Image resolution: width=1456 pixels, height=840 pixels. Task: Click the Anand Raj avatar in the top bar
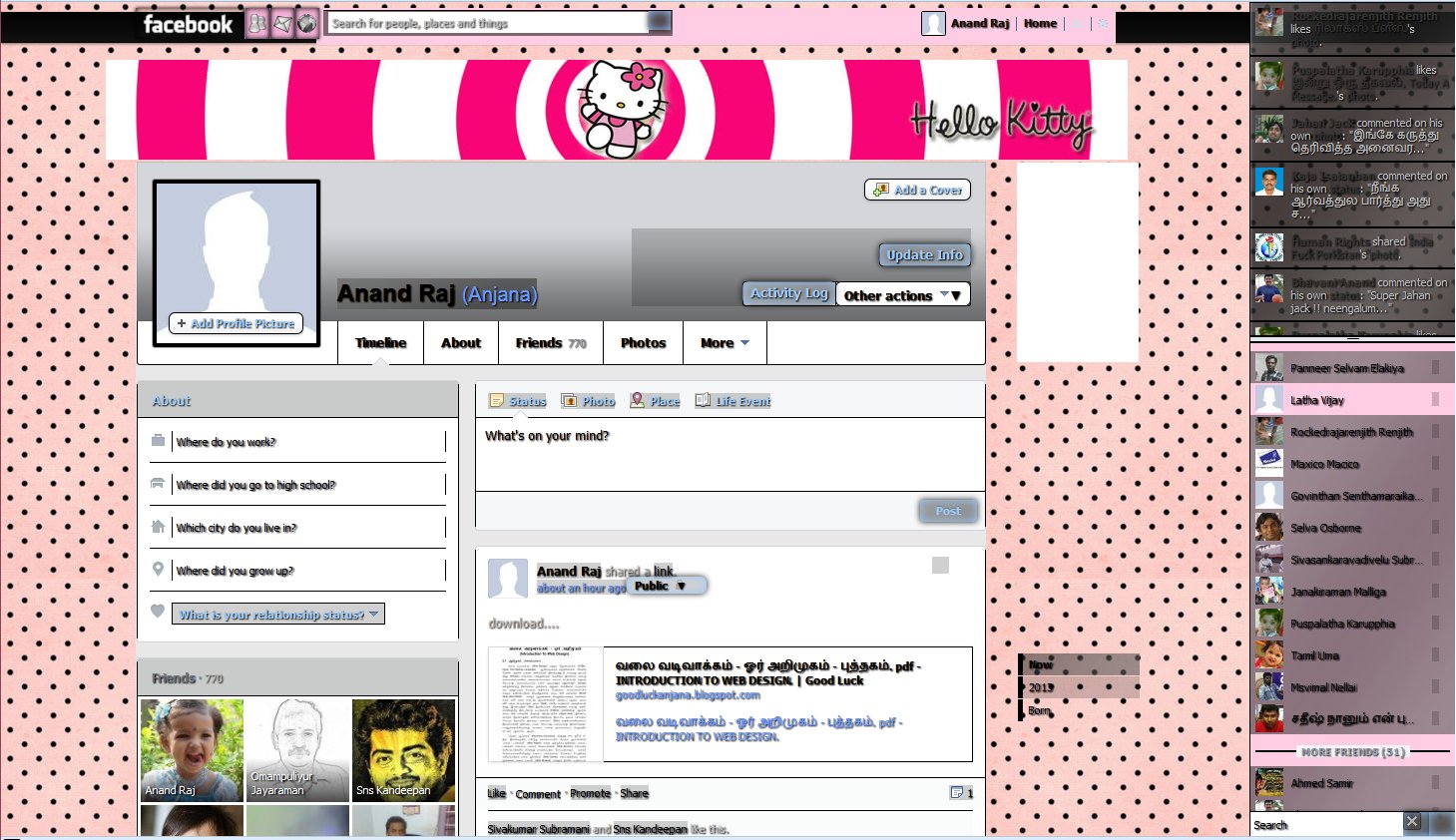933,23
